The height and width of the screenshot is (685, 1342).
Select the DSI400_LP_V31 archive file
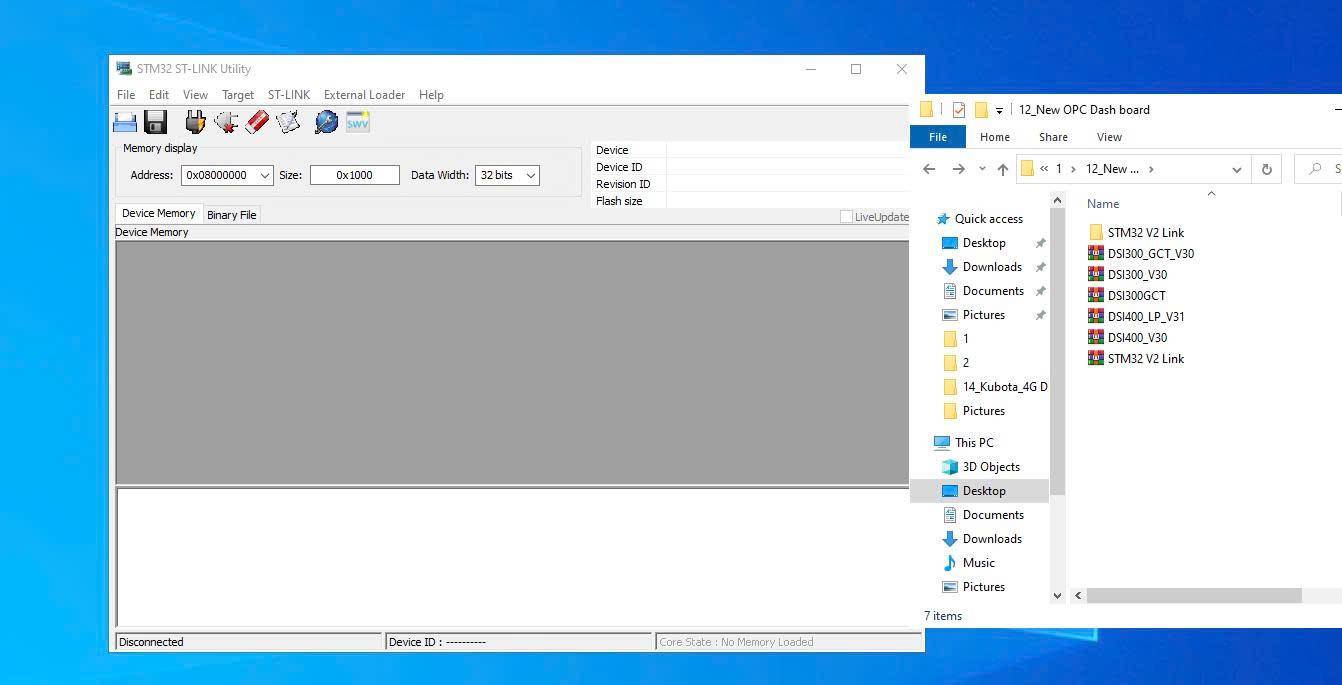pyautogui.click(x=1145, y=316)
